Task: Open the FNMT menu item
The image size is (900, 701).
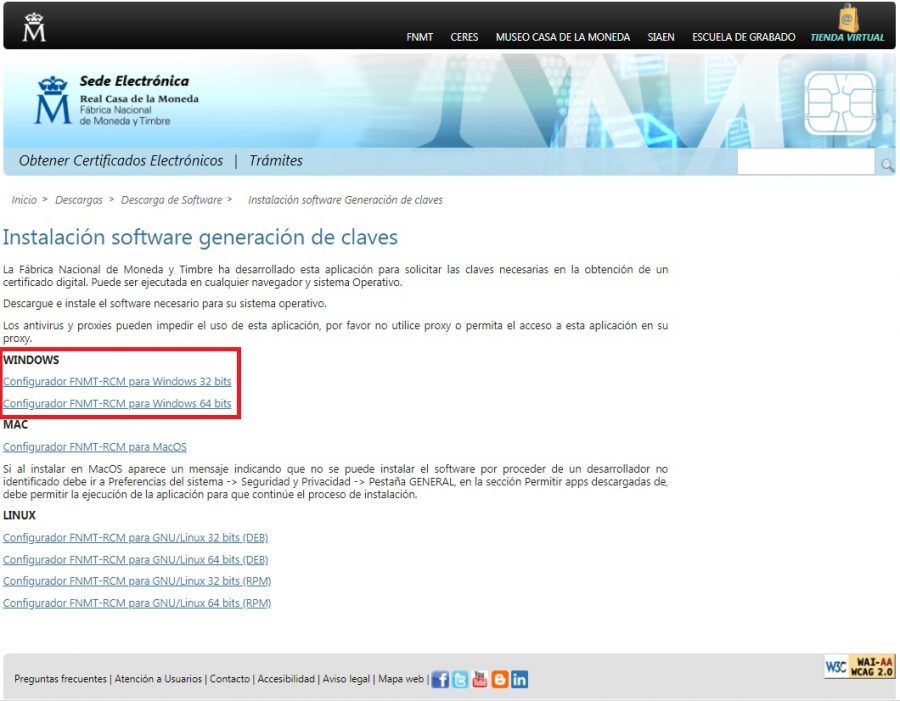Action: click(x=420, y=37)
